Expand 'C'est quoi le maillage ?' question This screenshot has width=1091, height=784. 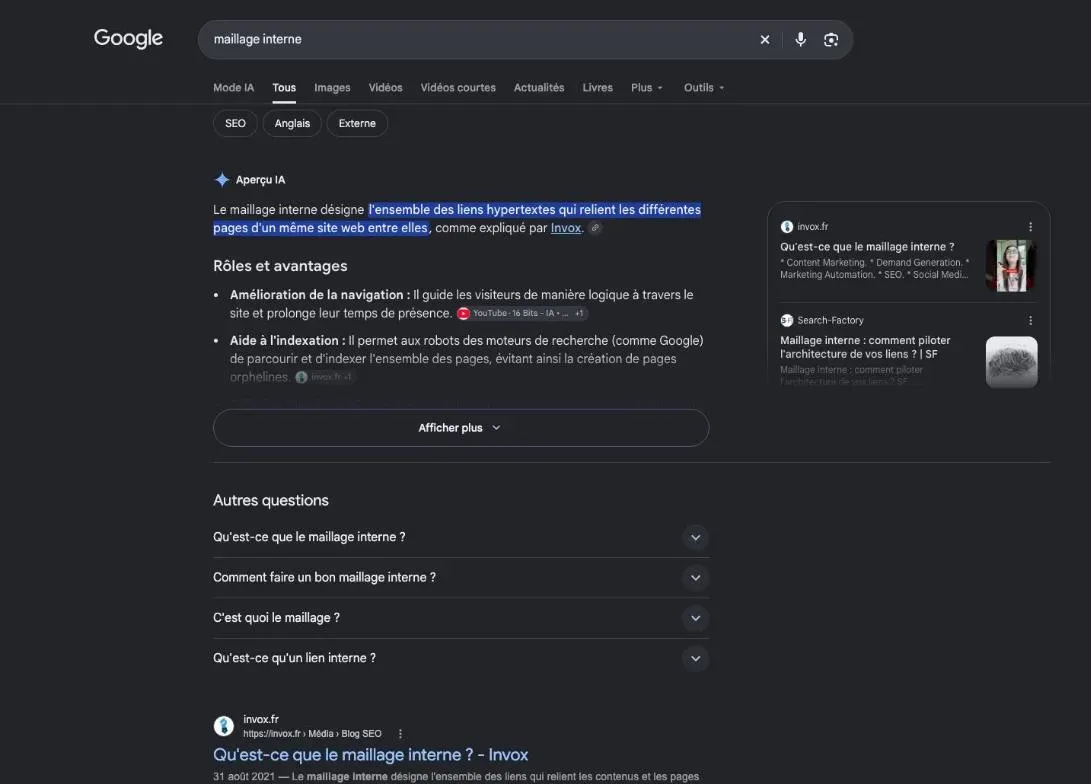click(461, 618)
